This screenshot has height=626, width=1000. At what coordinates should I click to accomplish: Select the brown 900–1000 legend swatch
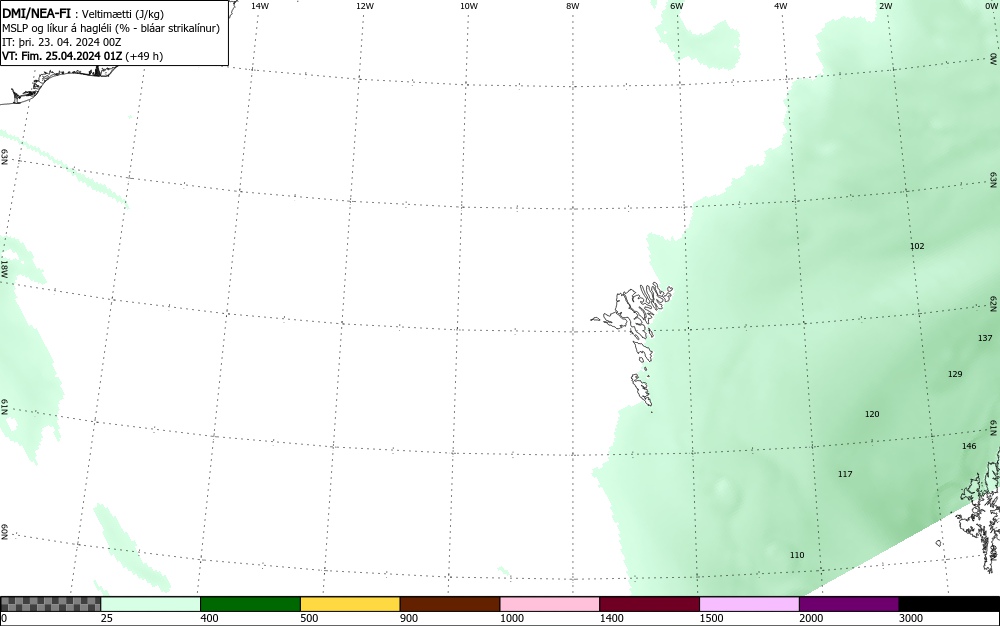coord(450,604)
